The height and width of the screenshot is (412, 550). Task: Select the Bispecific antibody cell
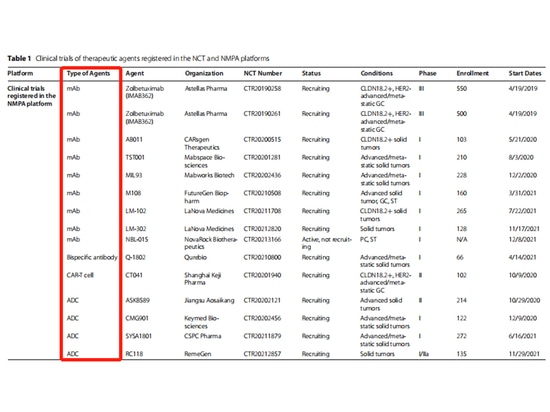(x=92, y=257)
